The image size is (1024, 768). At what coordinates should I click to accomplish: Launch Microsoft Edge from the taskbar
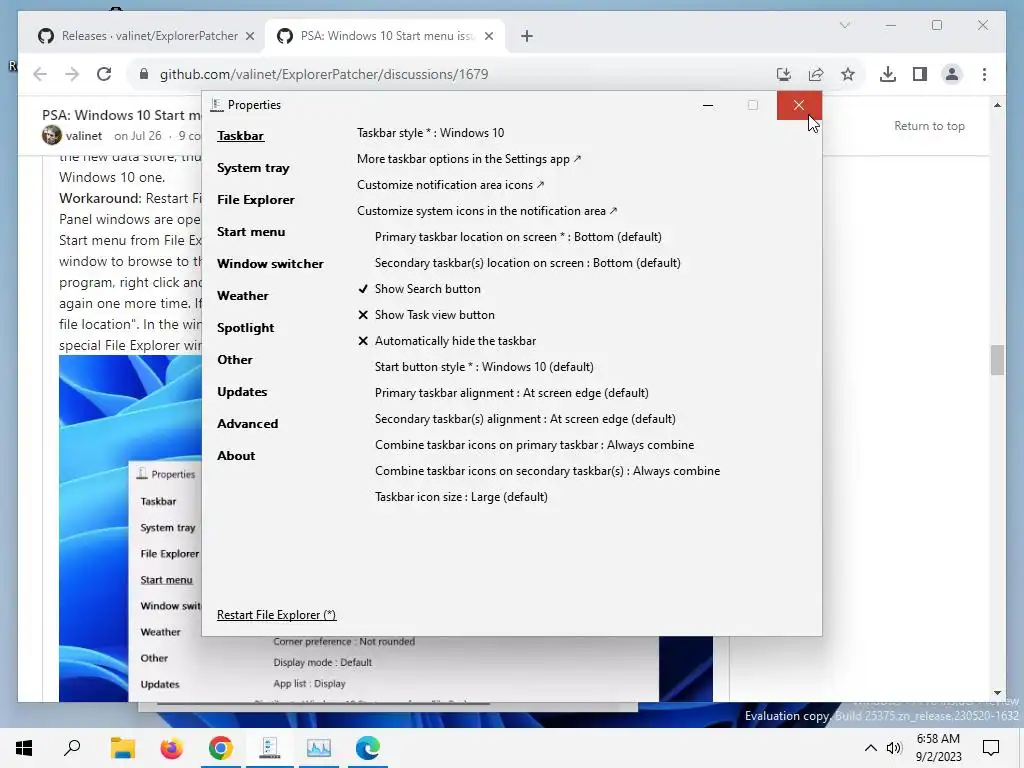pos(368,748)
